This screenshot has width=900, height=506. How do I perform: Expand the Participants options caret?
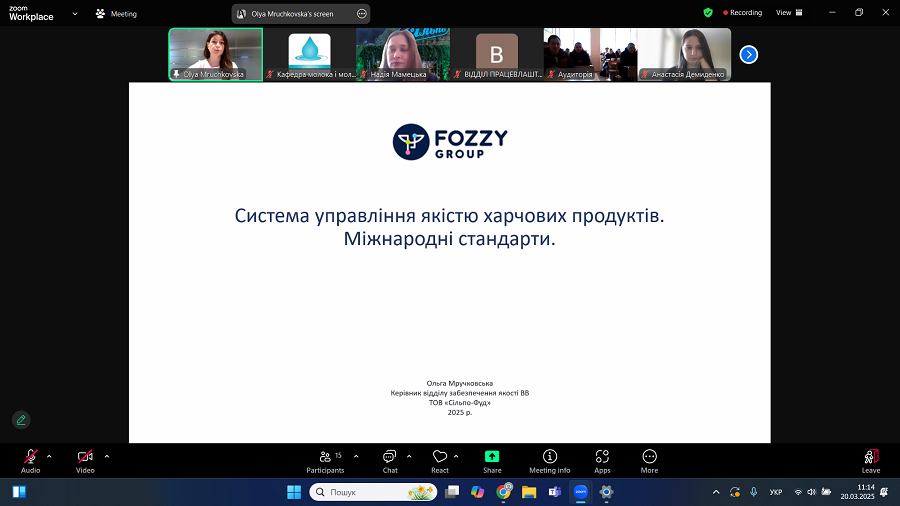(x=356, y=457)
